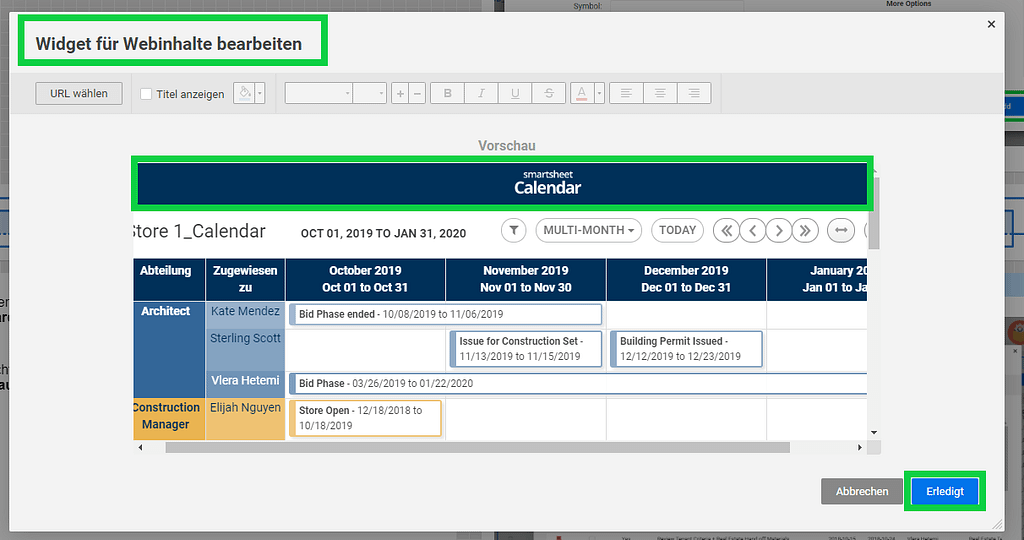Click the Erledigt button
The image size is (1024, 540).
pos(945,492)
